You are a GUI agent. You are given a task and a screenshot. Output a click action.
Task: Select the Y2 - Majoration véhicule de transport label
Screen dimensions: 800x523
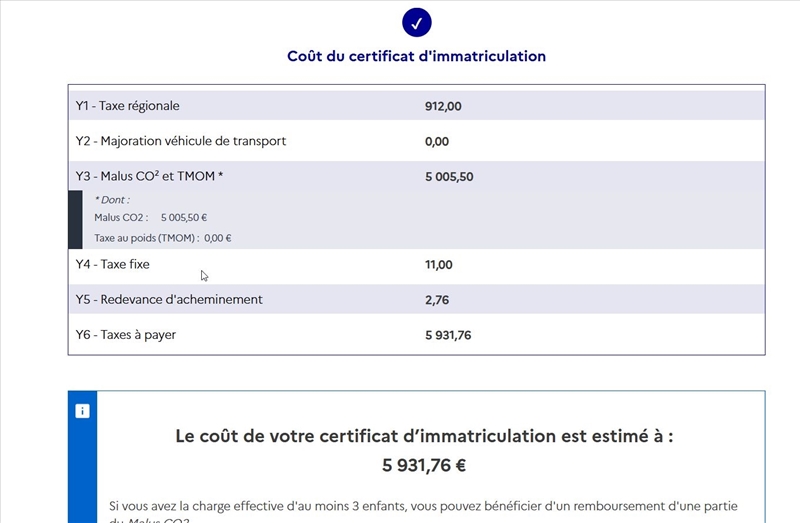point(181,141)
